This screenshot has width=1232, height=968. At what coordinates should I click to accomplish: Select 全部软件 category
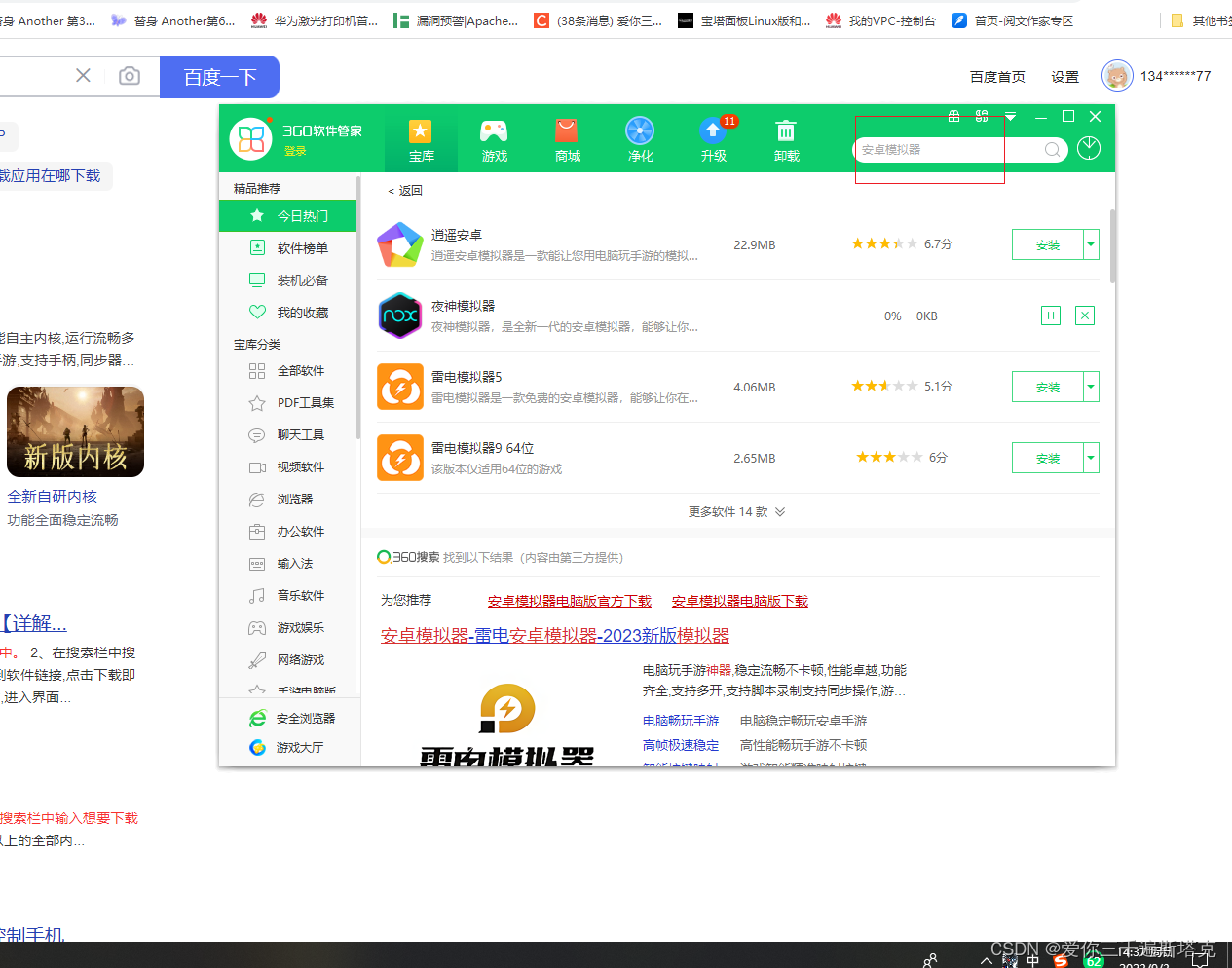click(x=288, y=371)
